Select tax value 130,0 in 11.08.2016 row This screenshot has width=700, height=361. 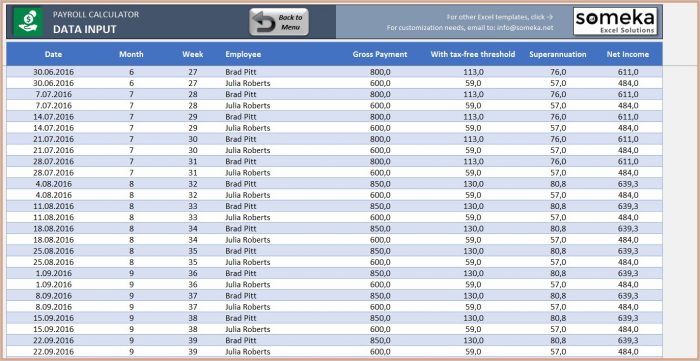(473, 206)
